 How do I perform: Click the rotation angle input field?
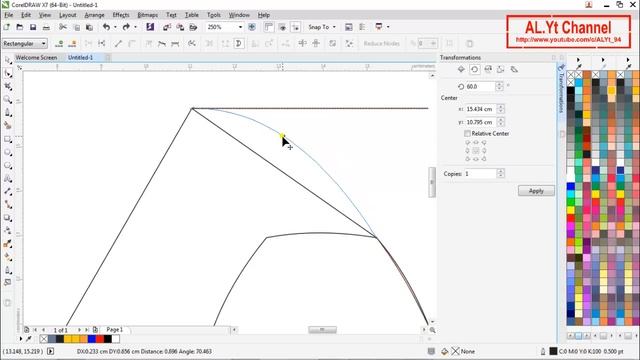[480, 87]
